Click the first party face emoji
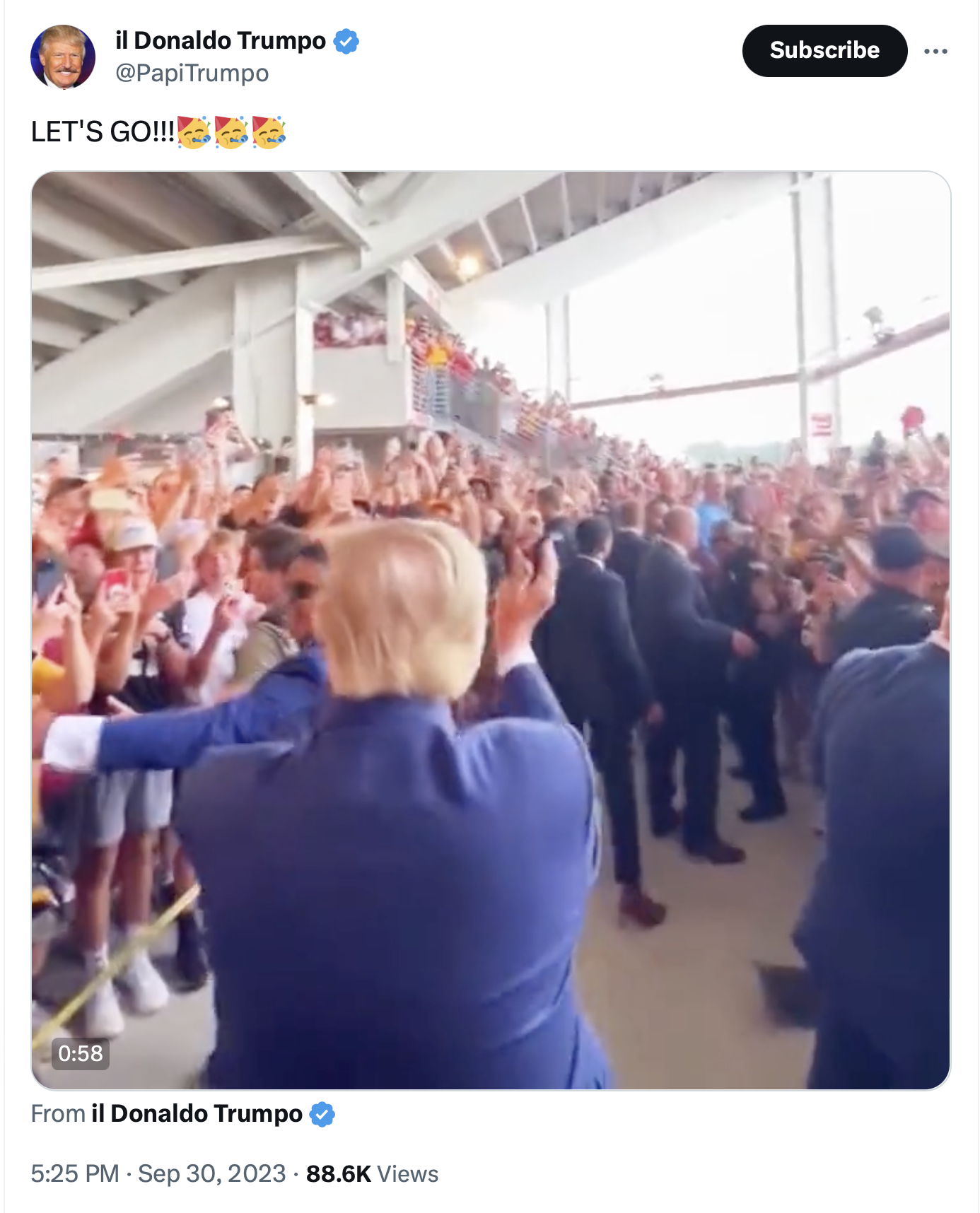980x1213 pixels. coord(194,132)
